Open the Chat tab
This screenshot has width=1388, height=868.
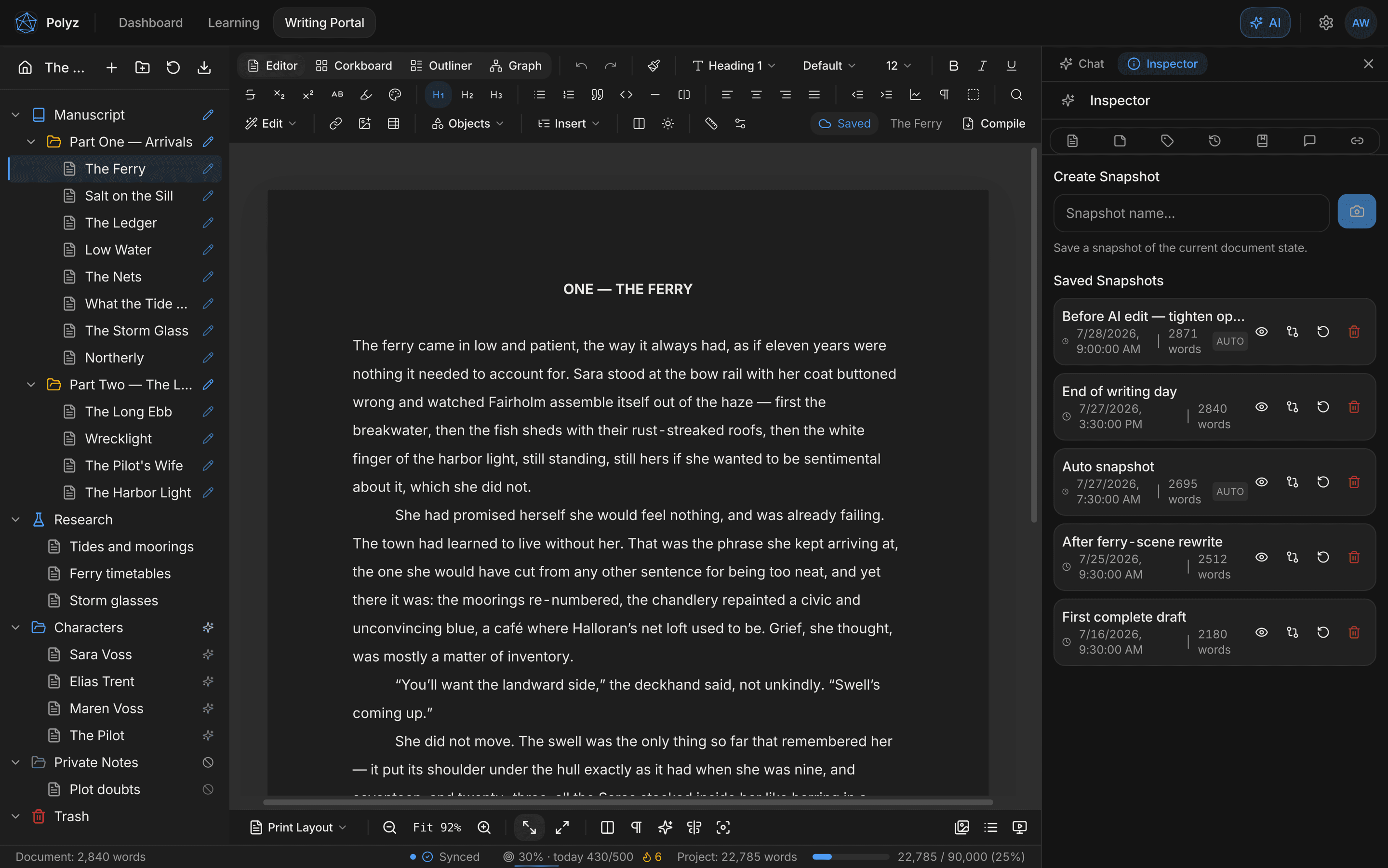[x=1082, y=64]
